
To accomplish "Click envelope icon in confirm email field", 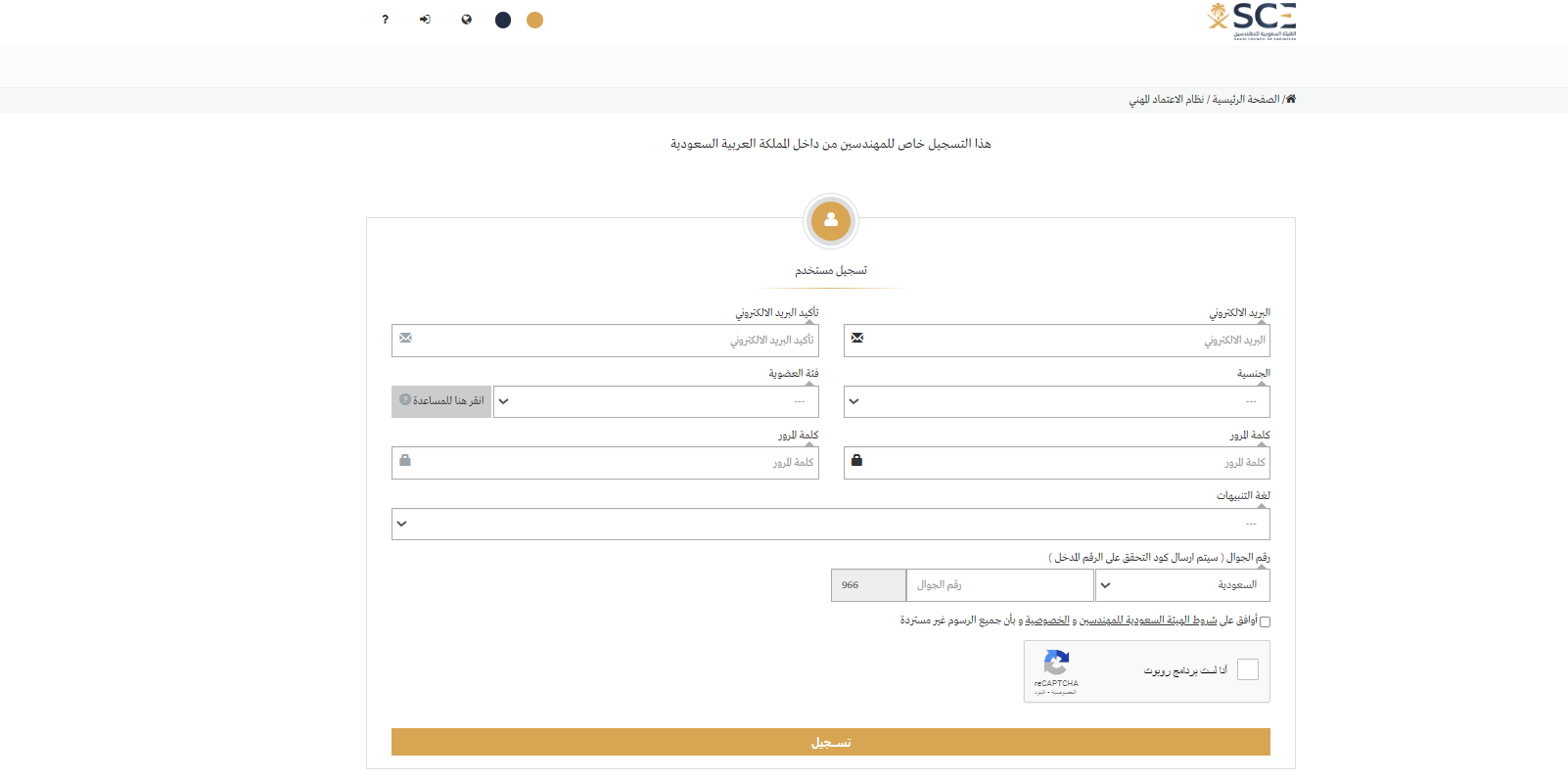I will point(405,338).
